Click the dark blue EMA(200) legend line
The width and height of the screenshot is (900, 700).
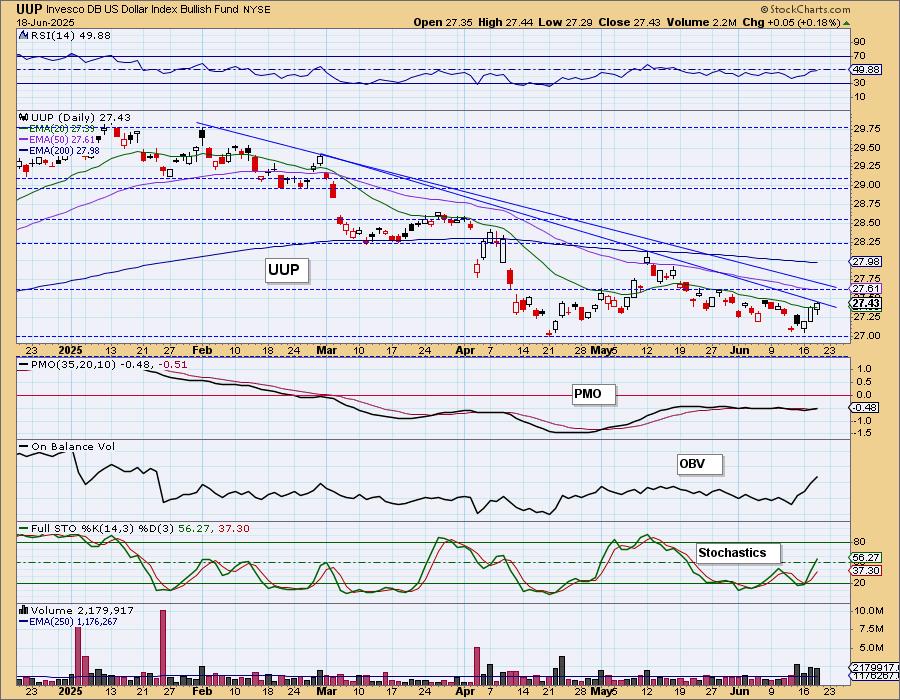point(24,150)
